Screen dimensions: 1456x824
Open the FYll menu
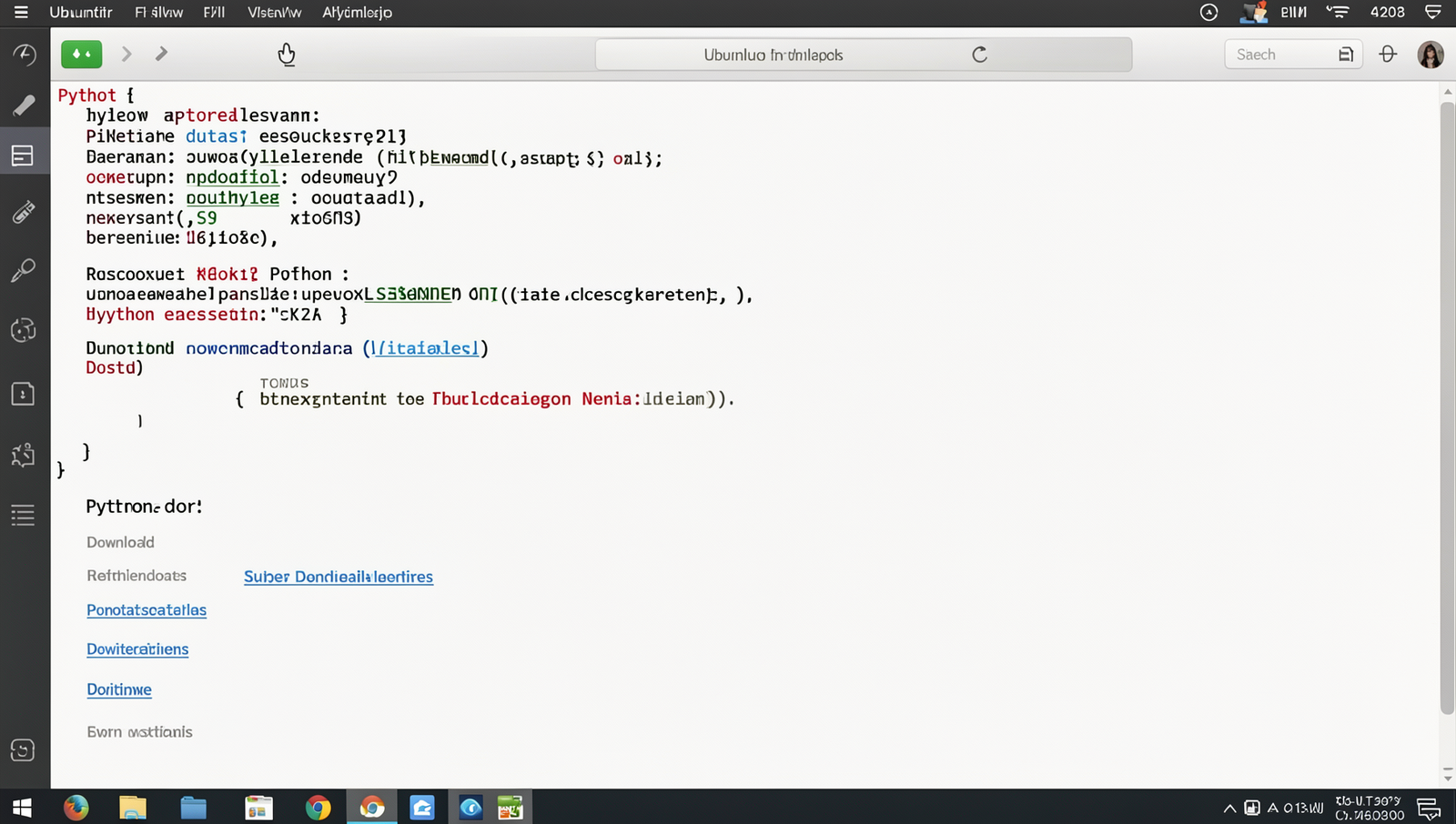[x=215, y=12]
